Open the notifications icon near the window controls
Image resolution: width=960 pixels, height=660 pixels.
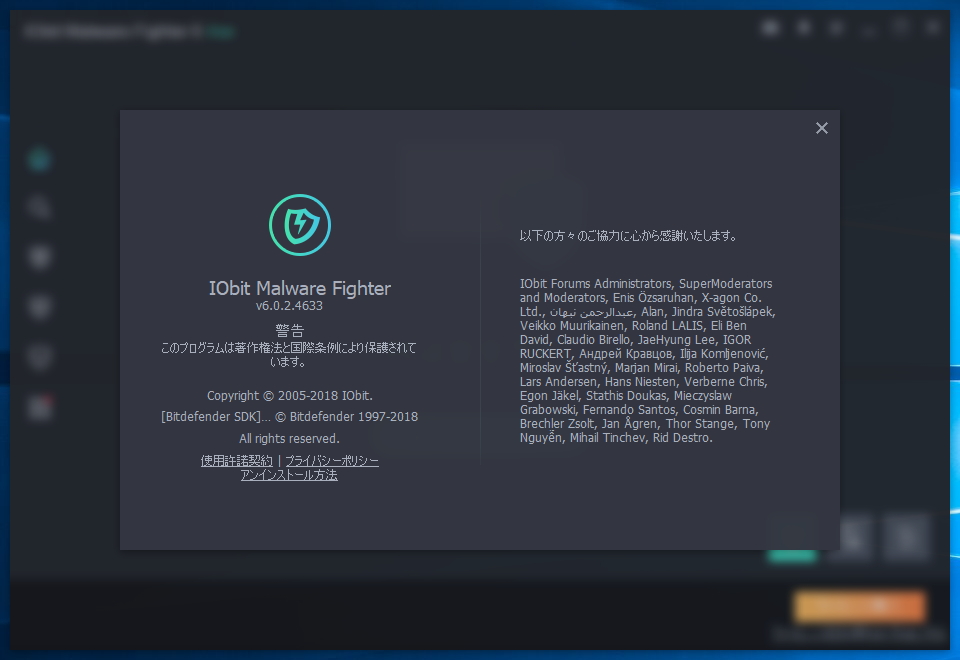tap(869, 27)
